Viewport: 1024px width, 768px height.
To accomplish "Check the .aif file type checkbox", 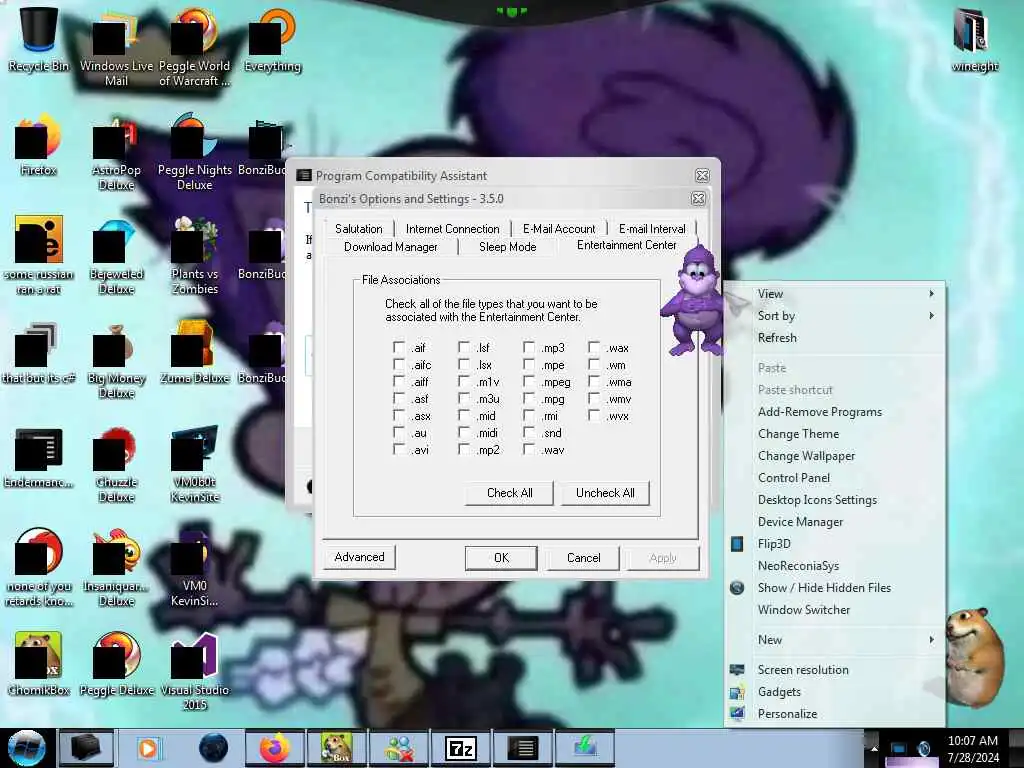I will (398, 347).
